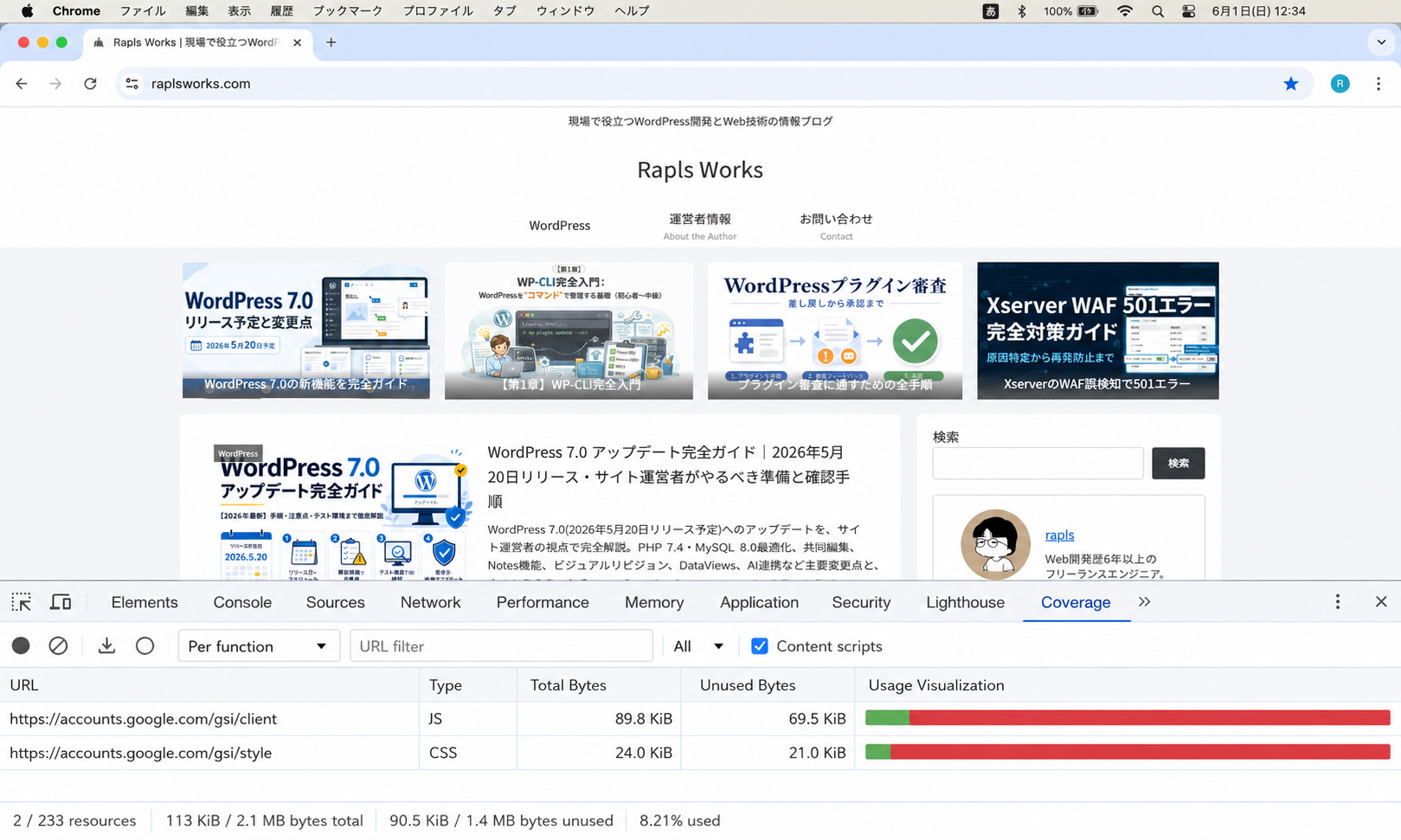Sort by Total Bytes column

point(599,685)
